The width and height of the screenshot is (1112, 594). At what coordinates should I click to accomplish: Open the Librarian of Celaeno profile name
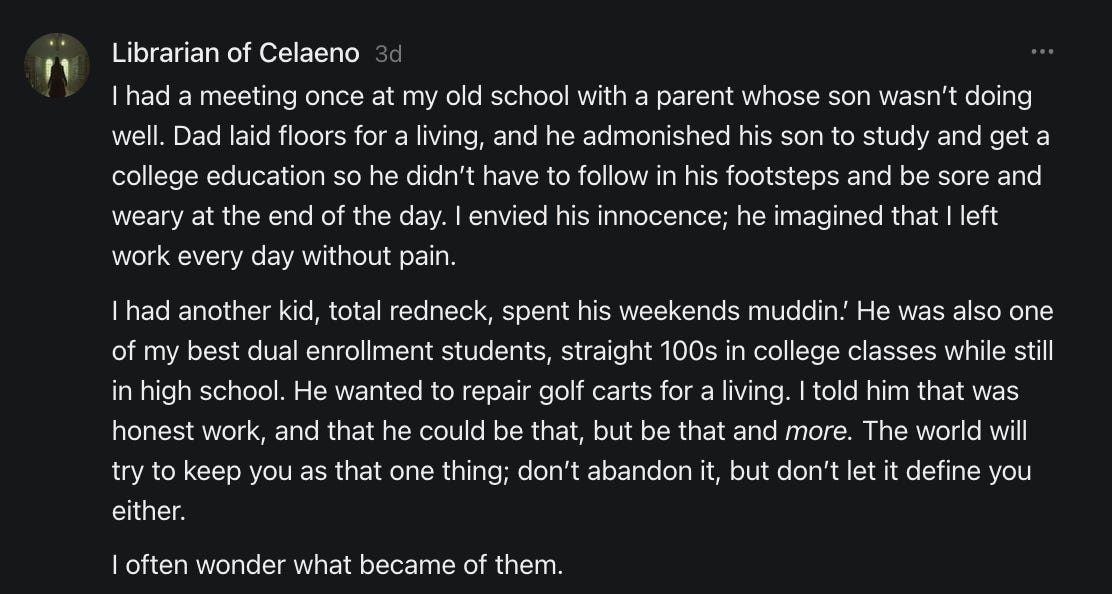tap(235, 54)
